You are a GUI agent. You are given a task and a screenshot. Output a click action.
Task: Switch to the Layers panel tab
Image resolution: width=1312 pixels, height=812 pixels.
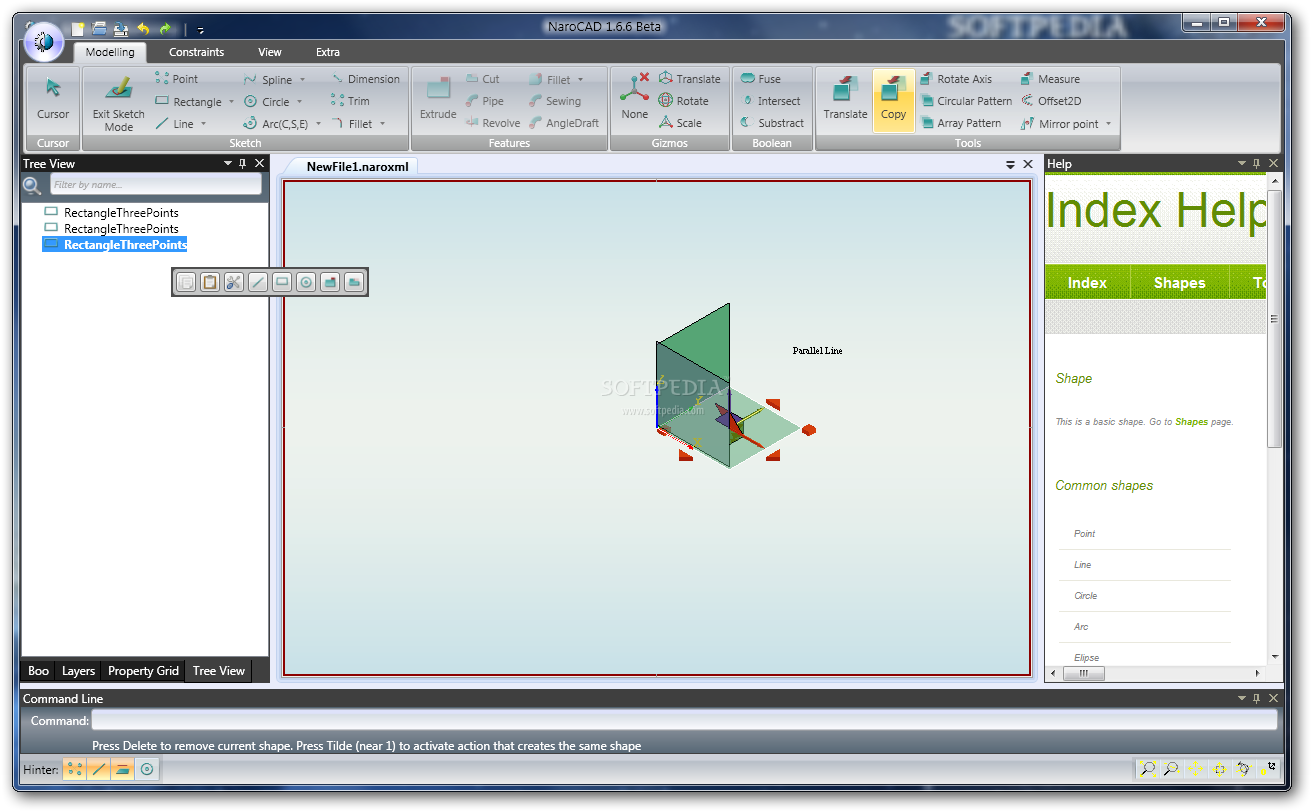78,671
